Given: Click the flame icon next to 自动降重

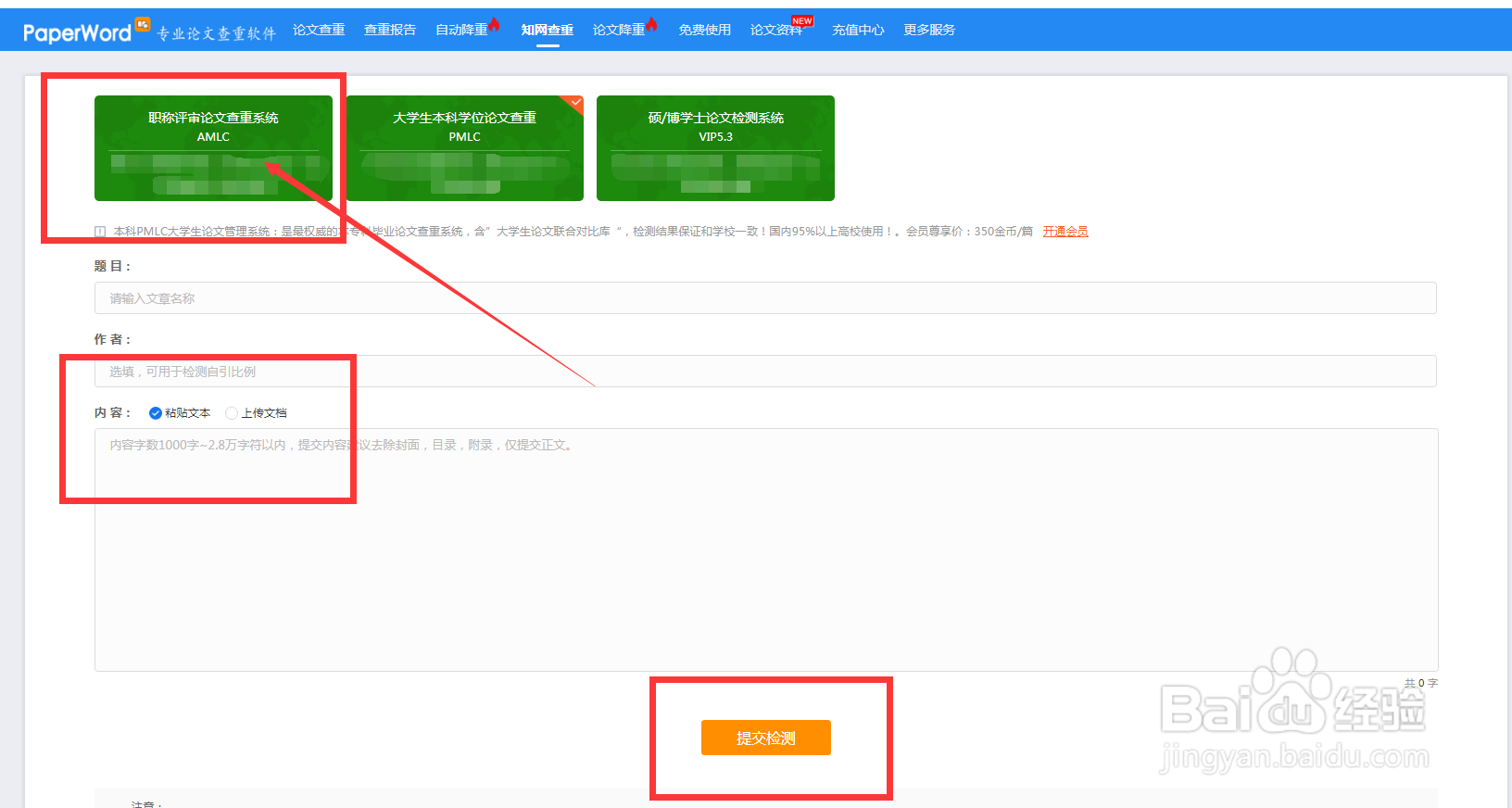Looking at the screenshot, I should coord(495,24).
